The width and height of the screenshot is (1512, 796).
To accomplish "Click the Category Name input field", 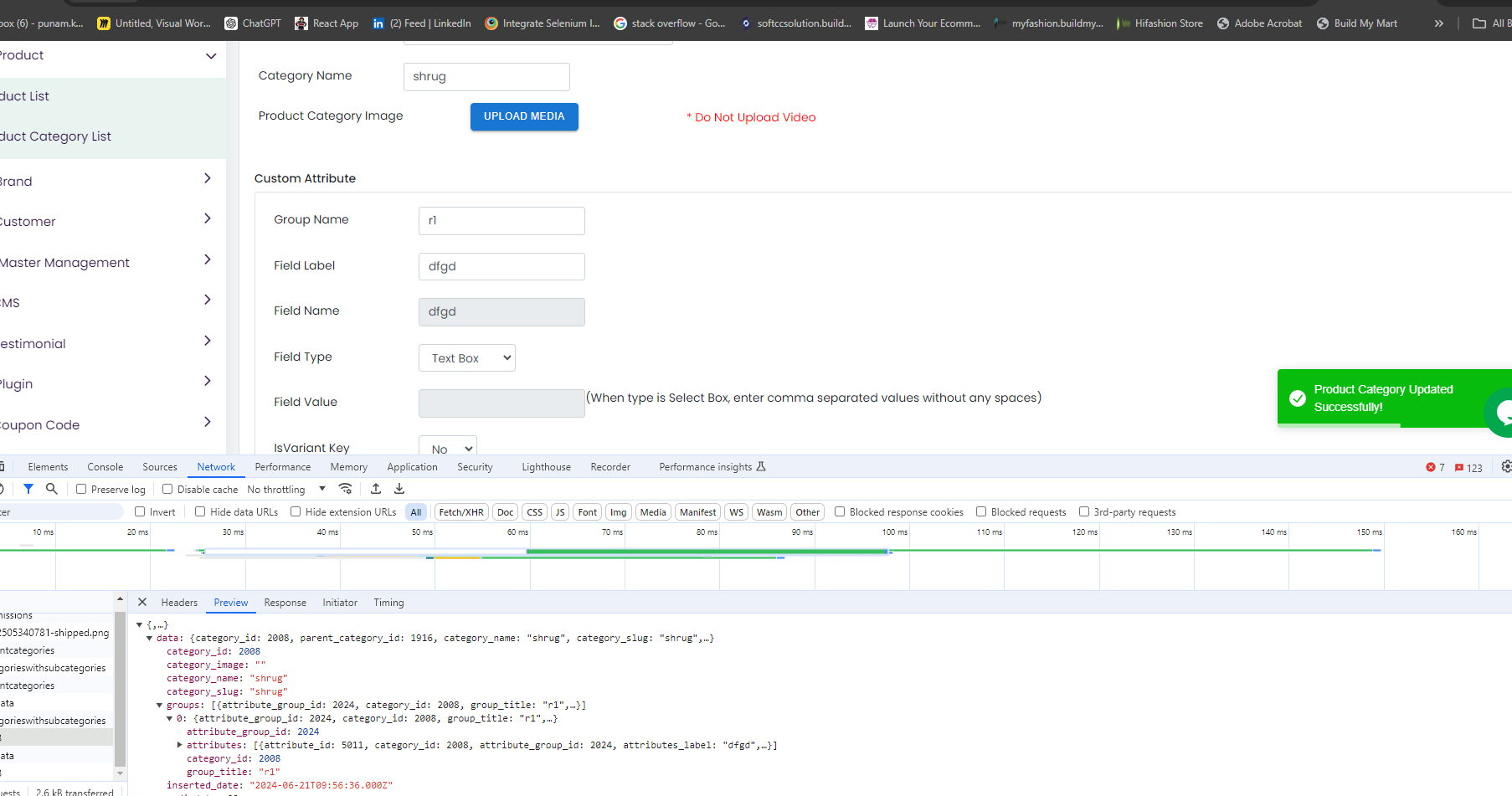I will click(486, 77).
